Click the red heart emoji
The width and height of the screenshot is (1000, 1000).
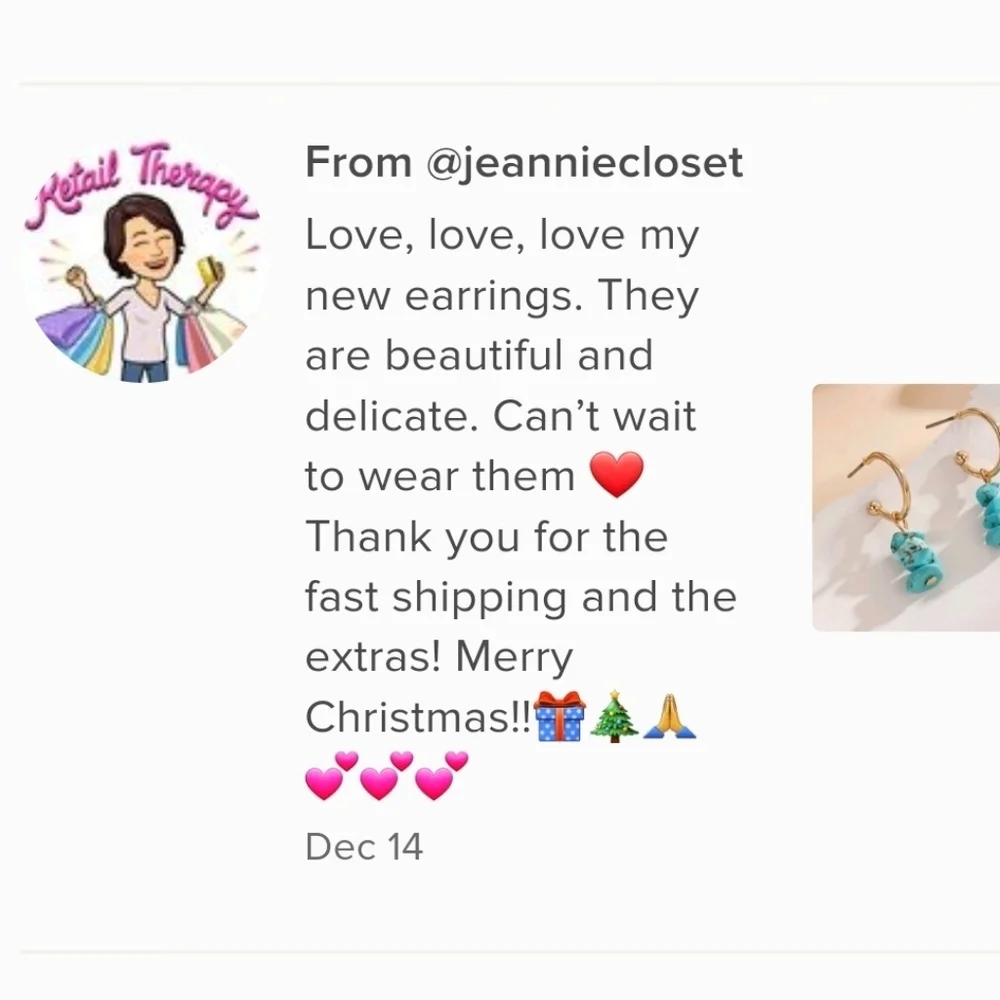(616, 474)
